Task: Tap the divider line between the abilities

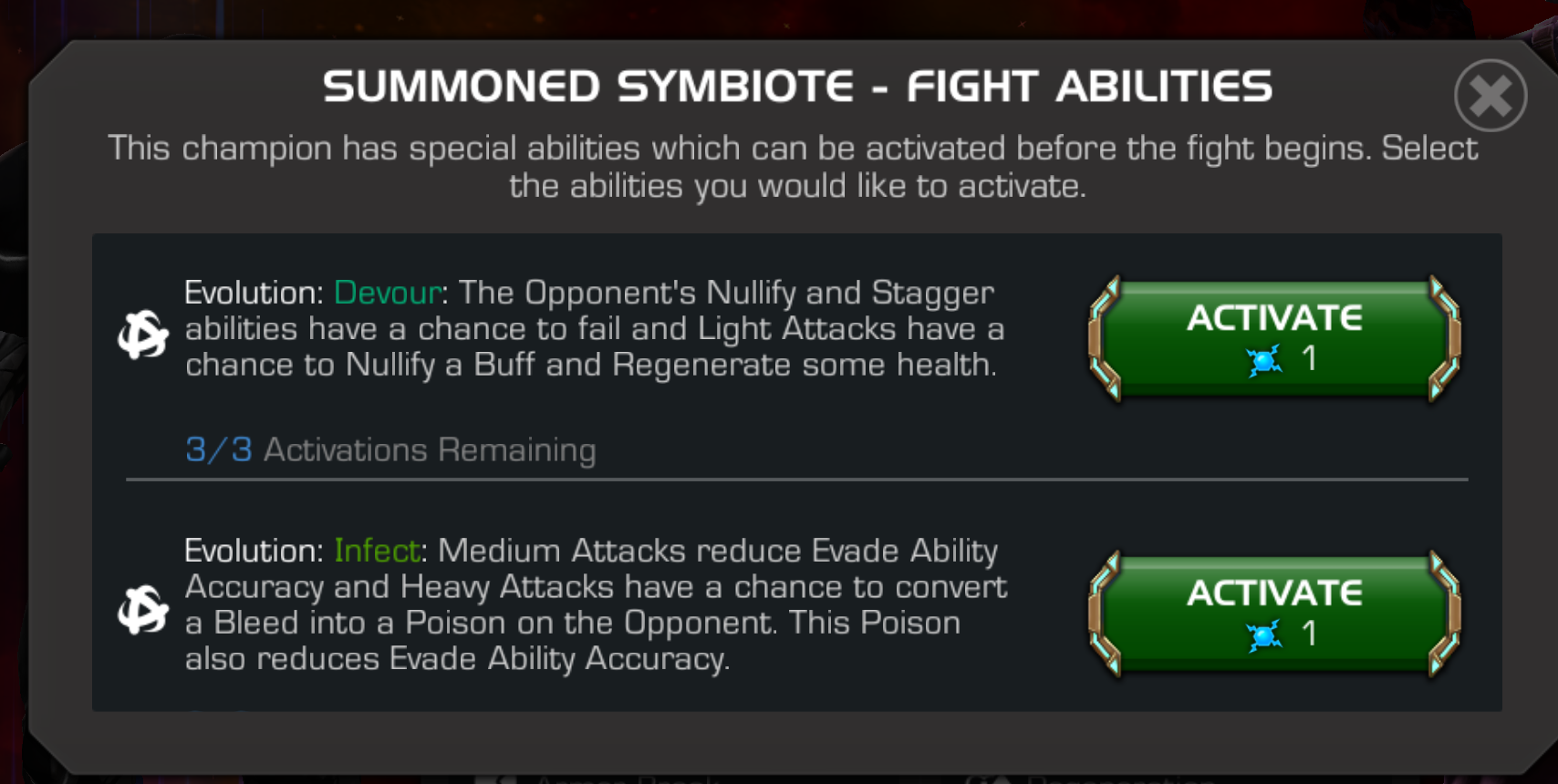Action: click(x=797, y=479)
